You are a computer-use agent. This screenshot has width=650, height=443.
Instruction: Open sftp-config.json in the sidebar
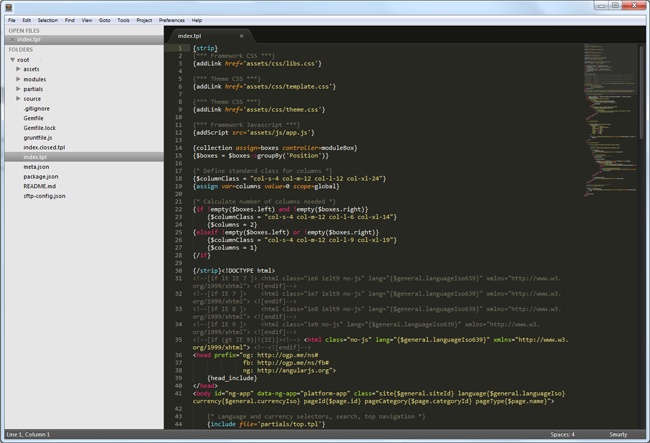click(x=44, y=196)
